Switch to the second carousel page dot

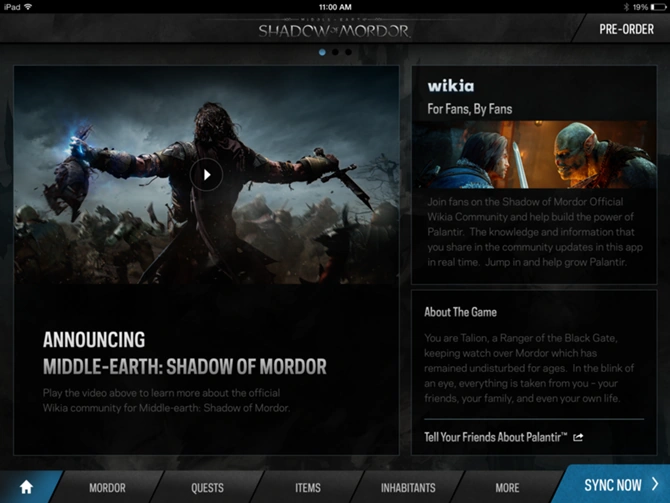point(335,52)
